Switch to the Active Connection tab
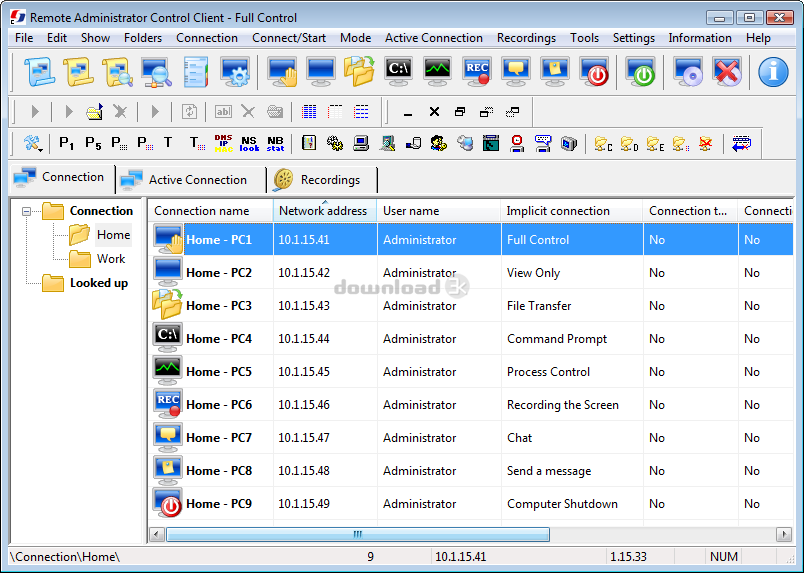Viewport: 804px width, 573px height. pyautogui.click(x=191, y=180)
